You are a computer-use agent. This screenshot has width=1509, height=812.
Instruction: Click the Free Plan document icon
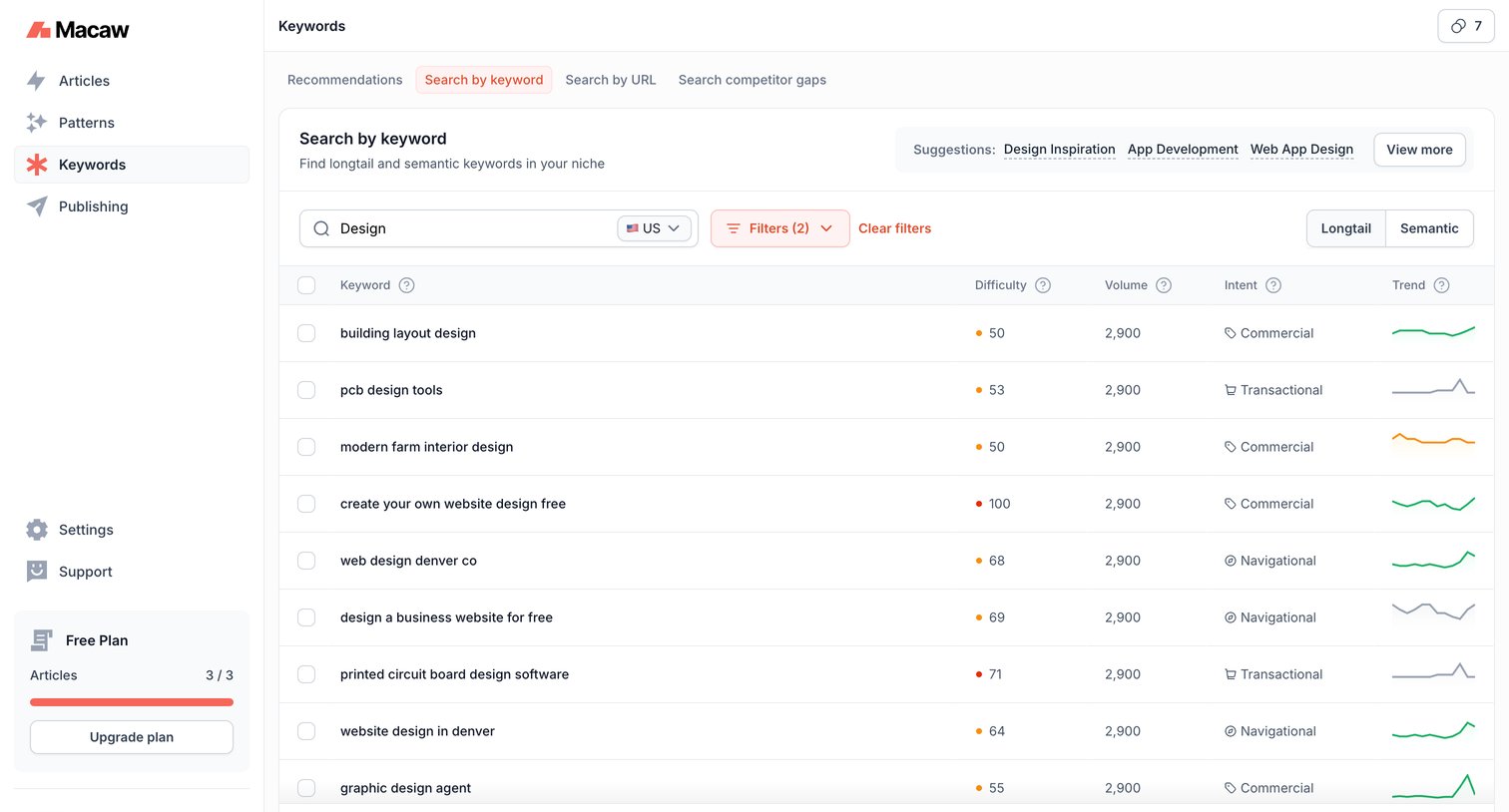42,640
